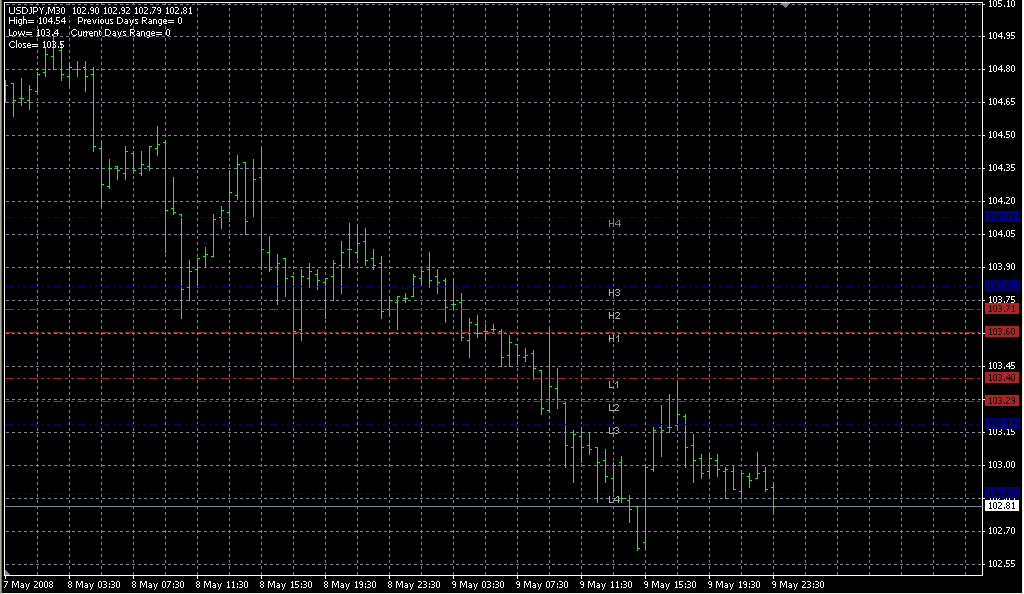Click the 104.80 price scale label
1024x594 pixels.
(1001, 69)
